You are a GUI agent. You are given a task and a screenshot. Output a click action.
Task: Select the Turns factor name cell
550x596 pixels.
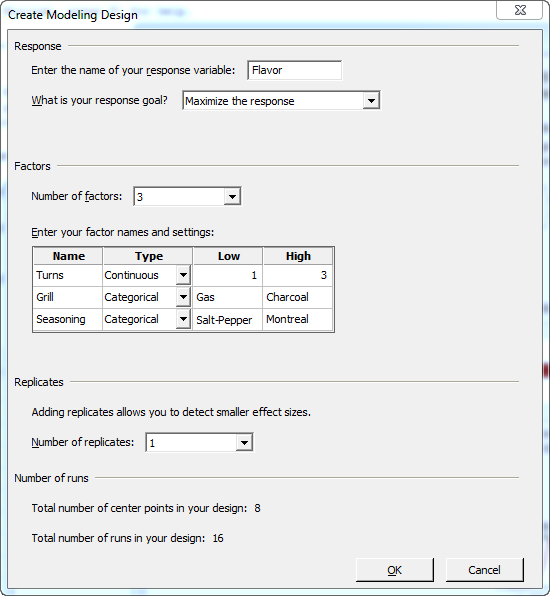click(68, 275)
